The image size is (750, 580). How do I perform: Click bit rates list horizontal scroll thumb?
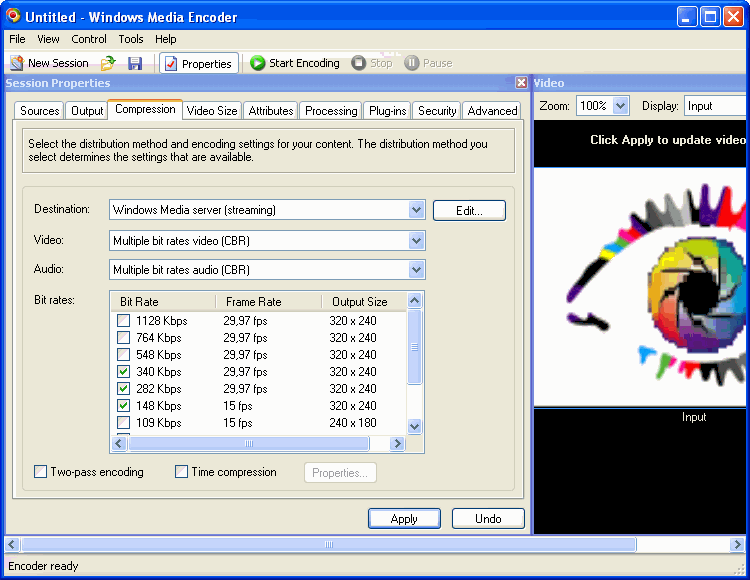coord(249,444)
